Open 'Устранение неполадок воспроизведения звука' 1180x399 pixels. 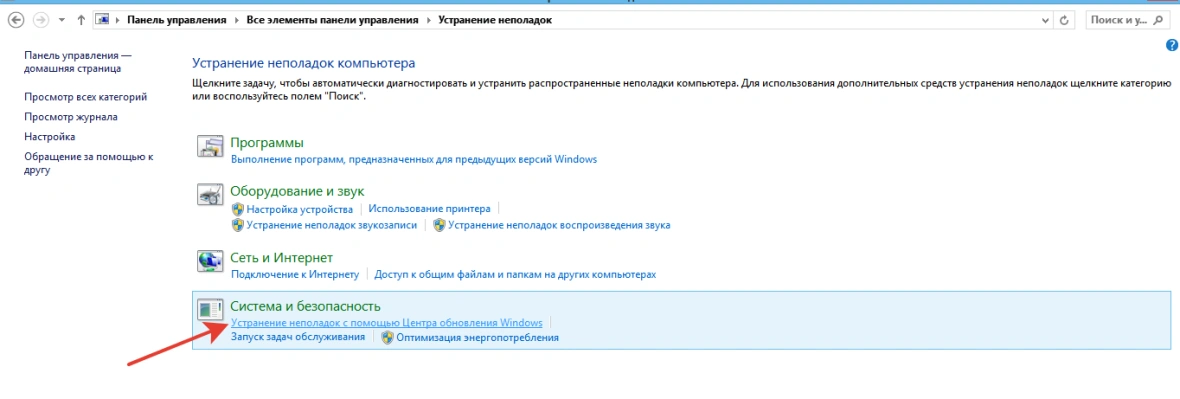[x=559, y=225]
